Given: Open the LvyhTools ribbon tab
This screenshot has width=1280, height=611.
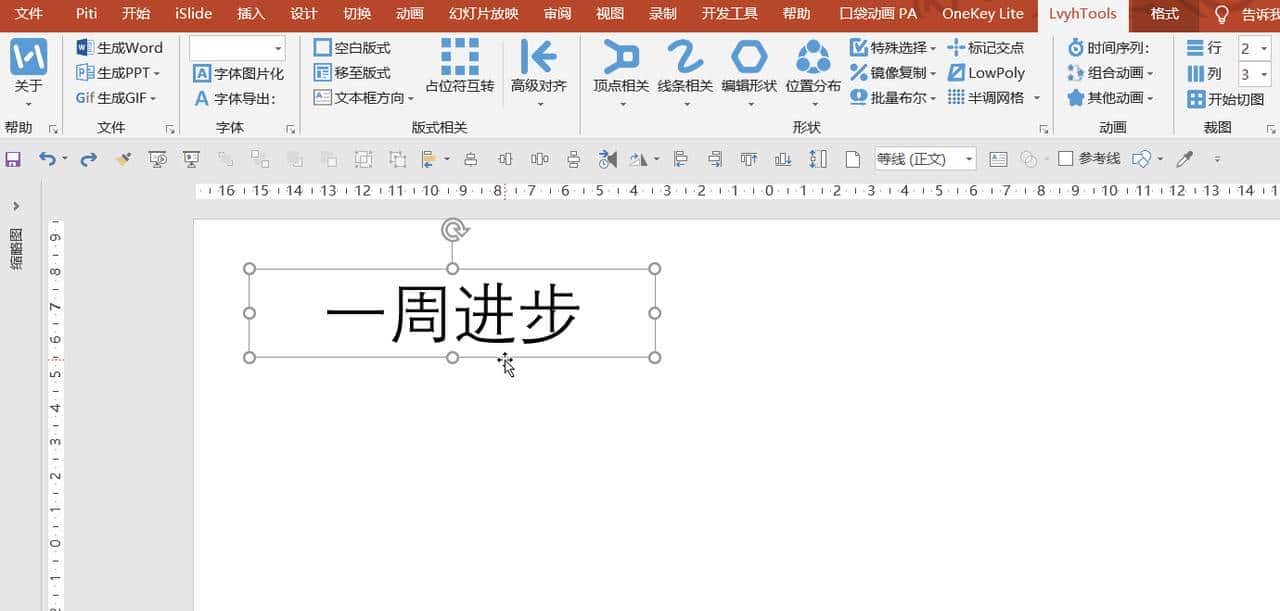Looking at the screenshot, I should tap(1082, 14).
